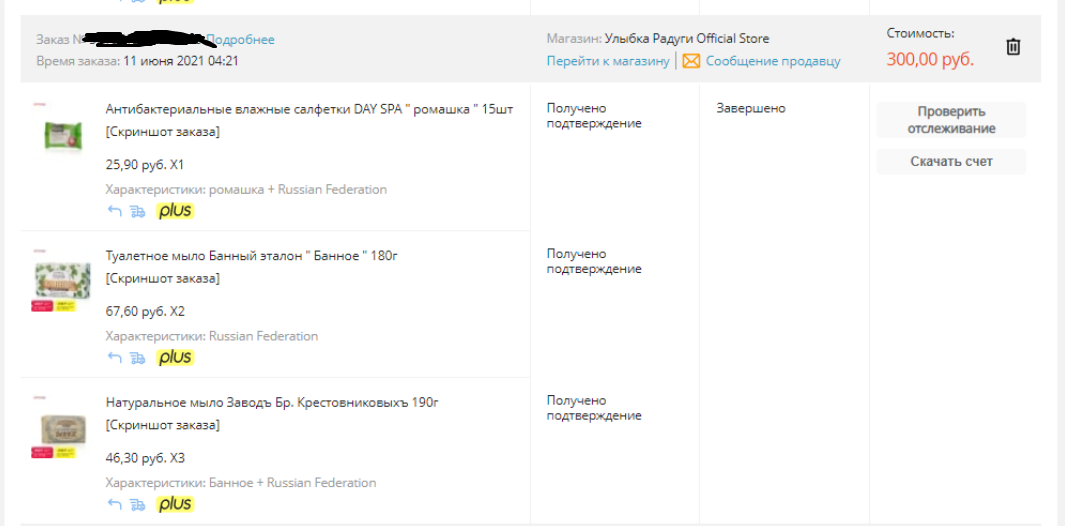This screenshot has width=1065, height=526.
Task: Open Скриншот заказа under Банный эталон soap
Action: [x=163, y=279]
